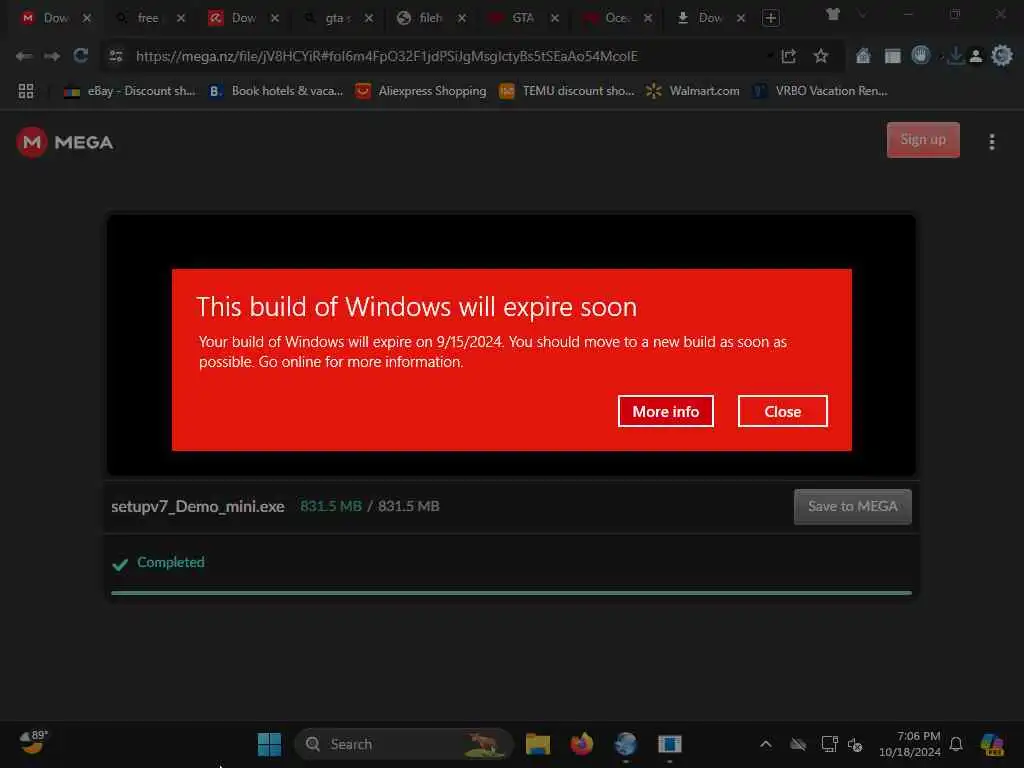Open Book hotels & vaca... bookmark
The width and height of the screenshot is (1024, 768).
[276, 91]
